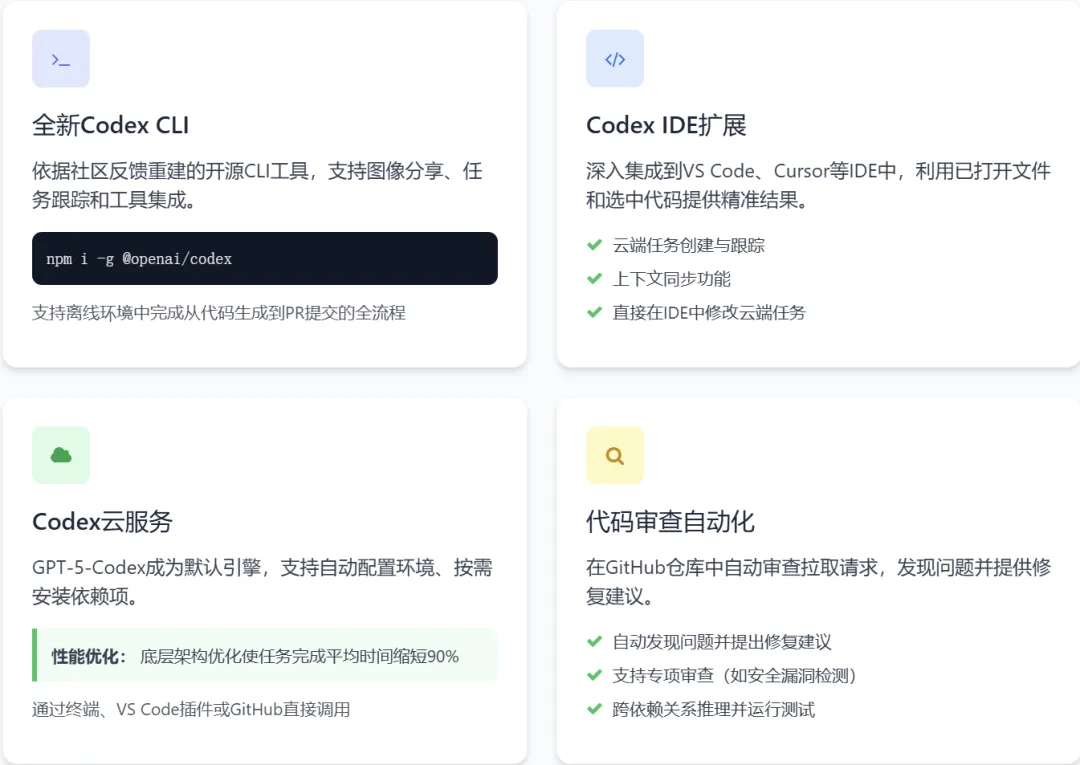Viewport: 1080px width, 765px height.
Task: Click the green checkmark next to 上下文同步功能
Action: [x=594, y=279]
